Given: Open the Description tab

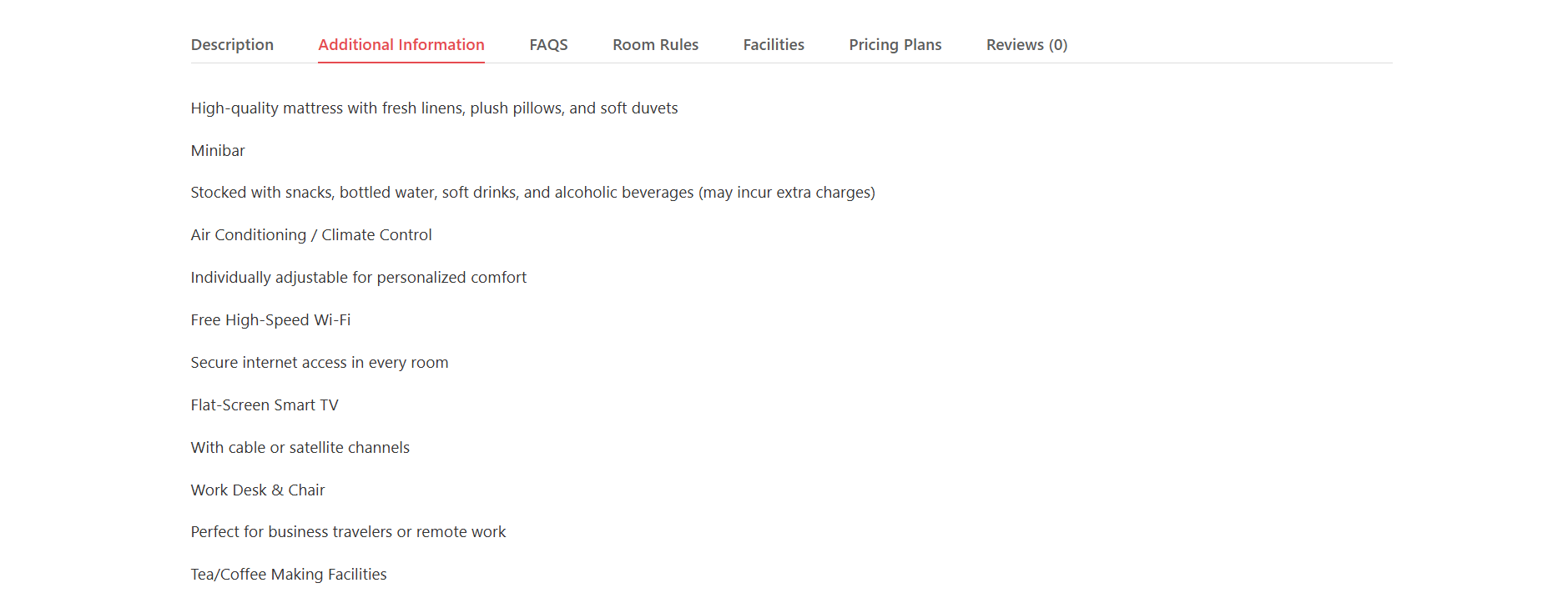Looking at the screenshot, I should coord(232,45).
